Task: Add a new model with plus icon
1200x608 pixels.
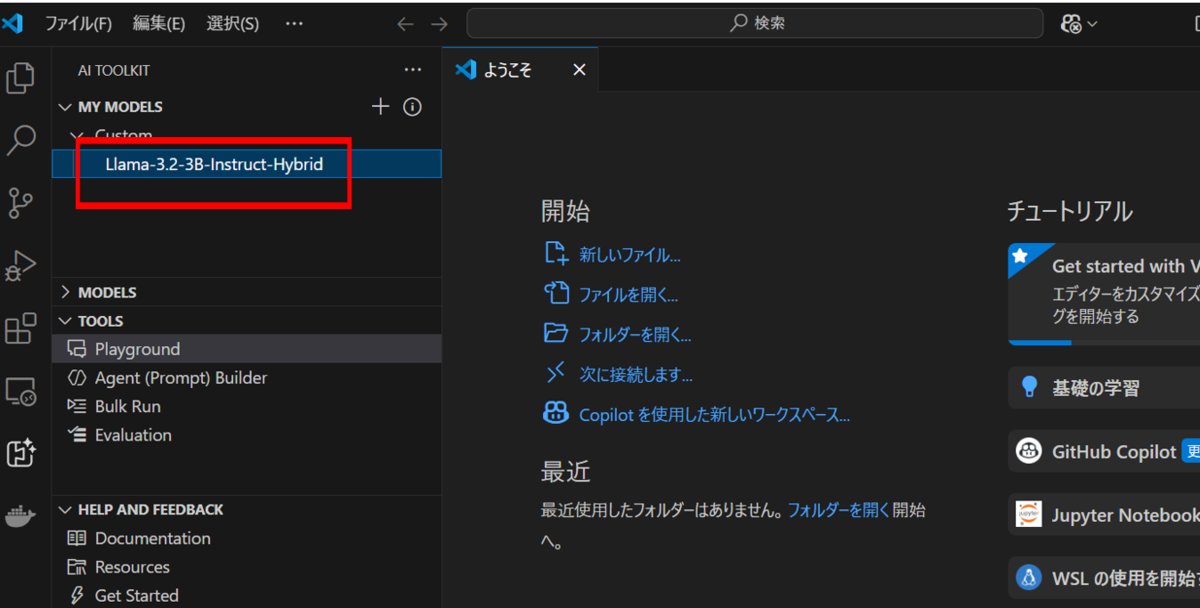Action: pyautogui.click(x=380, y=106)
